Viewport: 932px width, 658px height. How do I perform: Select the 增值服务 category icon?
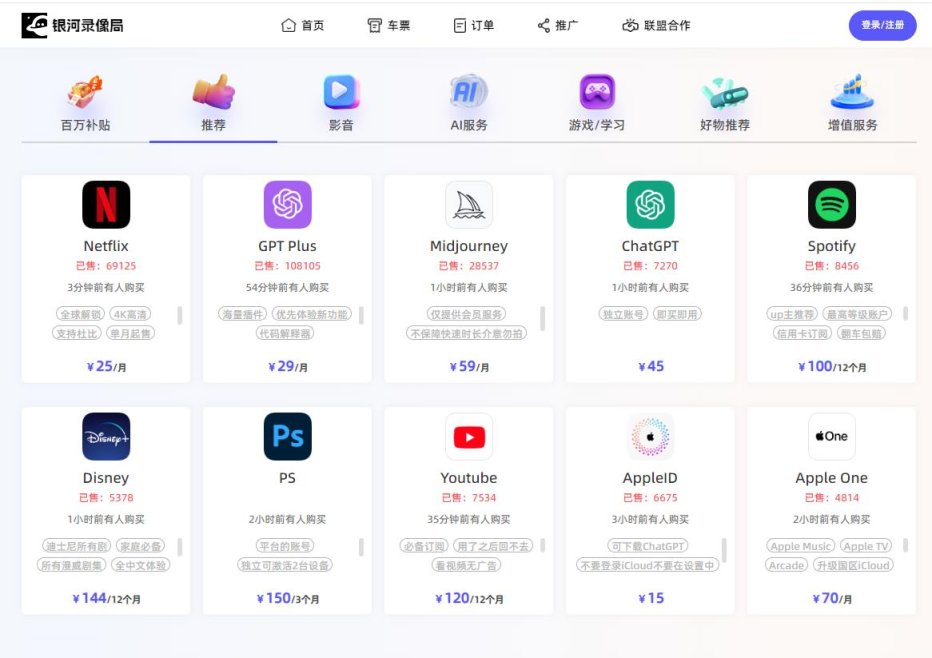[x=852, y=92]
